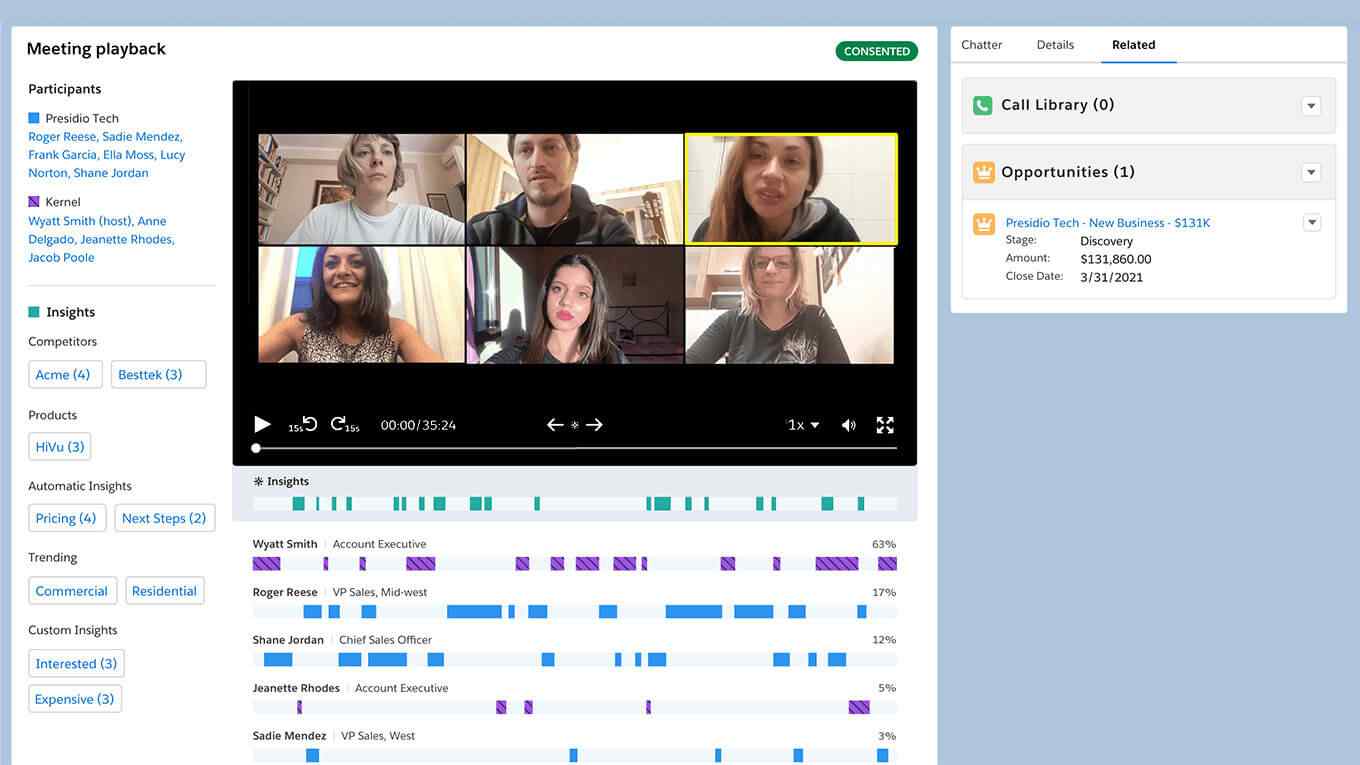This screenshot has width=1360, height=765.
Task: Jump to previous insight arrow
Action: point(555,425)
